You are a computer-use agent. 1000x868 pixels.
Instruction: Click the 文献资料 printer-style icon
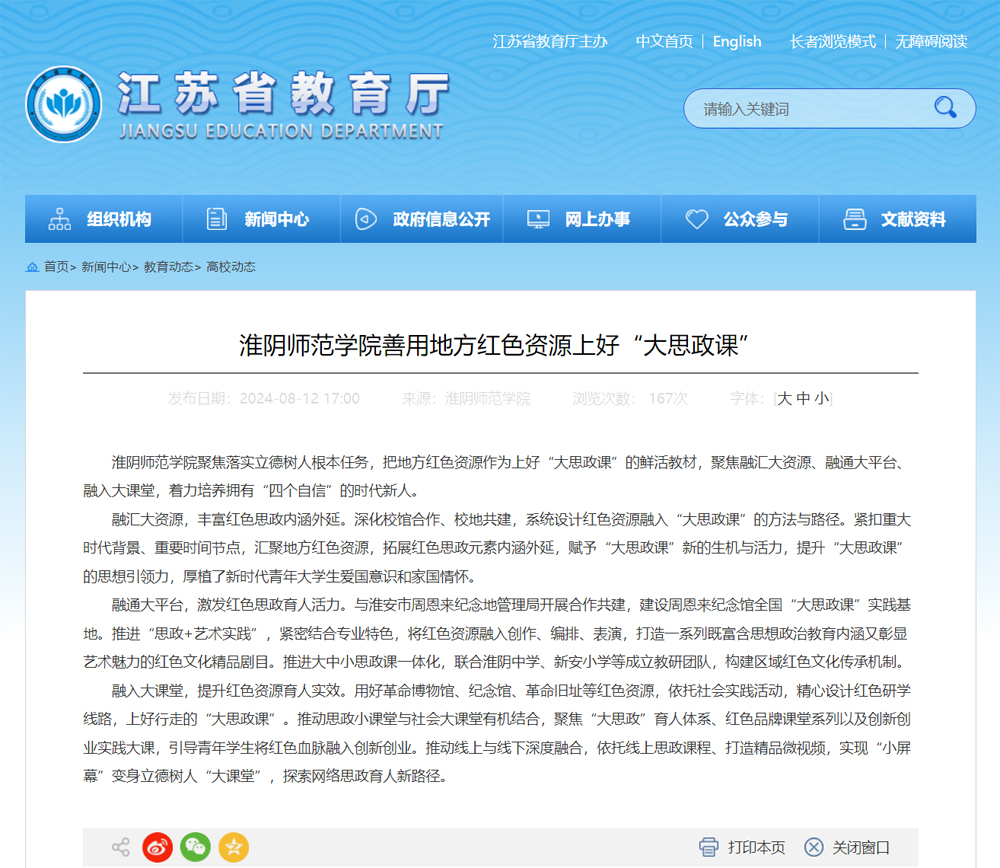click(x=855, y=219)
